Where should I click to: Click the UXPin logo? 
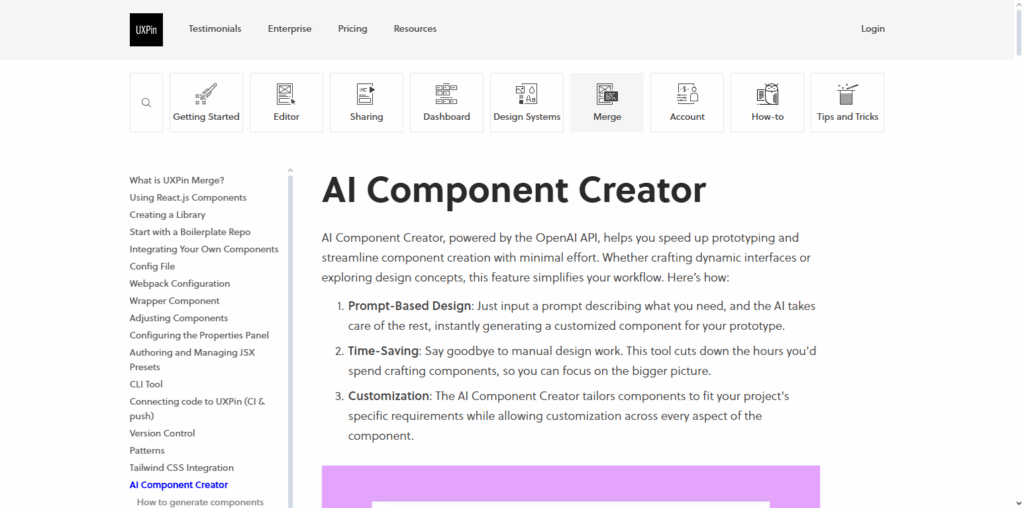146,29
